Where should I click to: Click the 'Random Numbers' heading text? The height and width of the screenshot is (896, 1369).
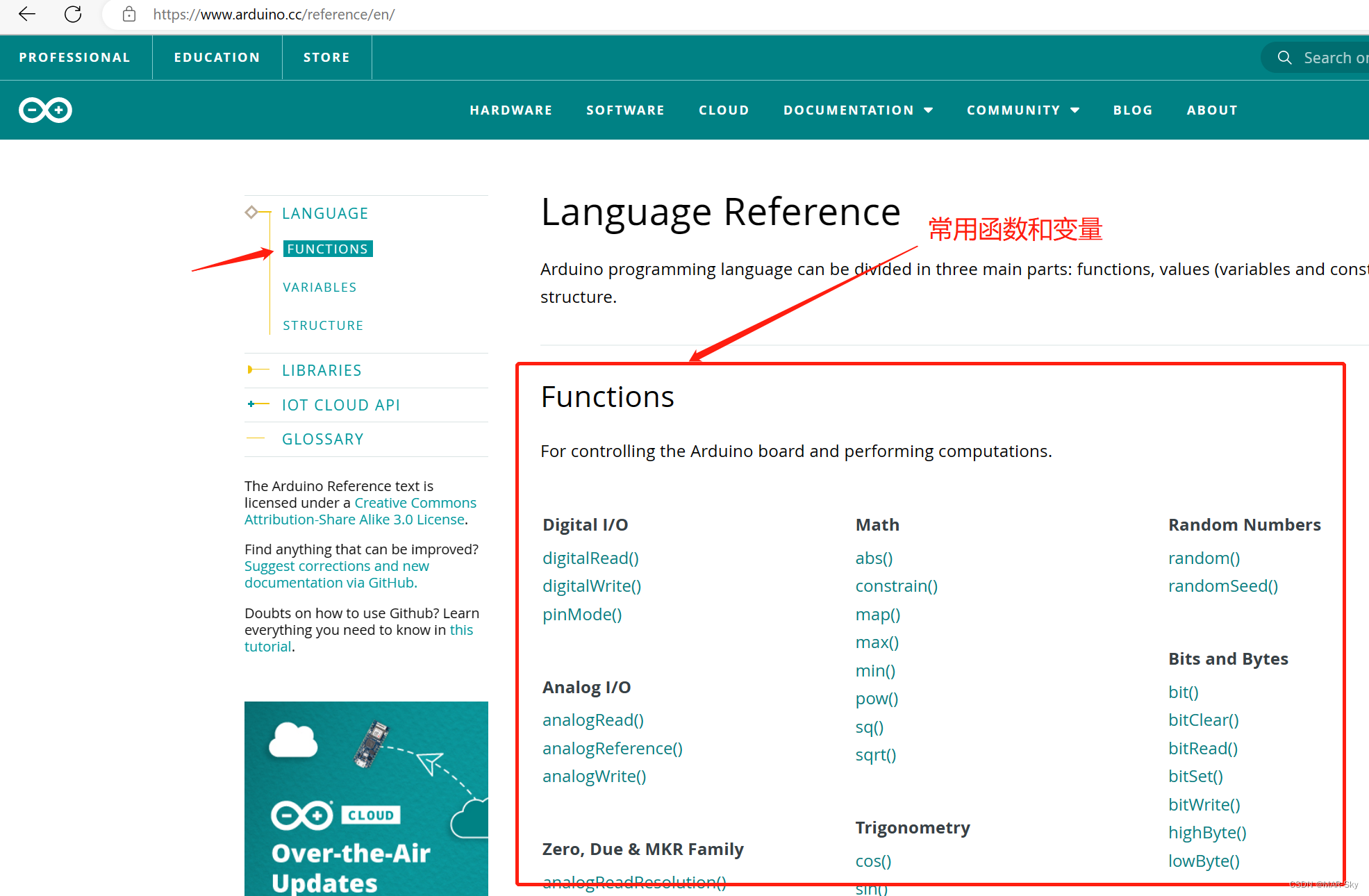point(1245,525)
